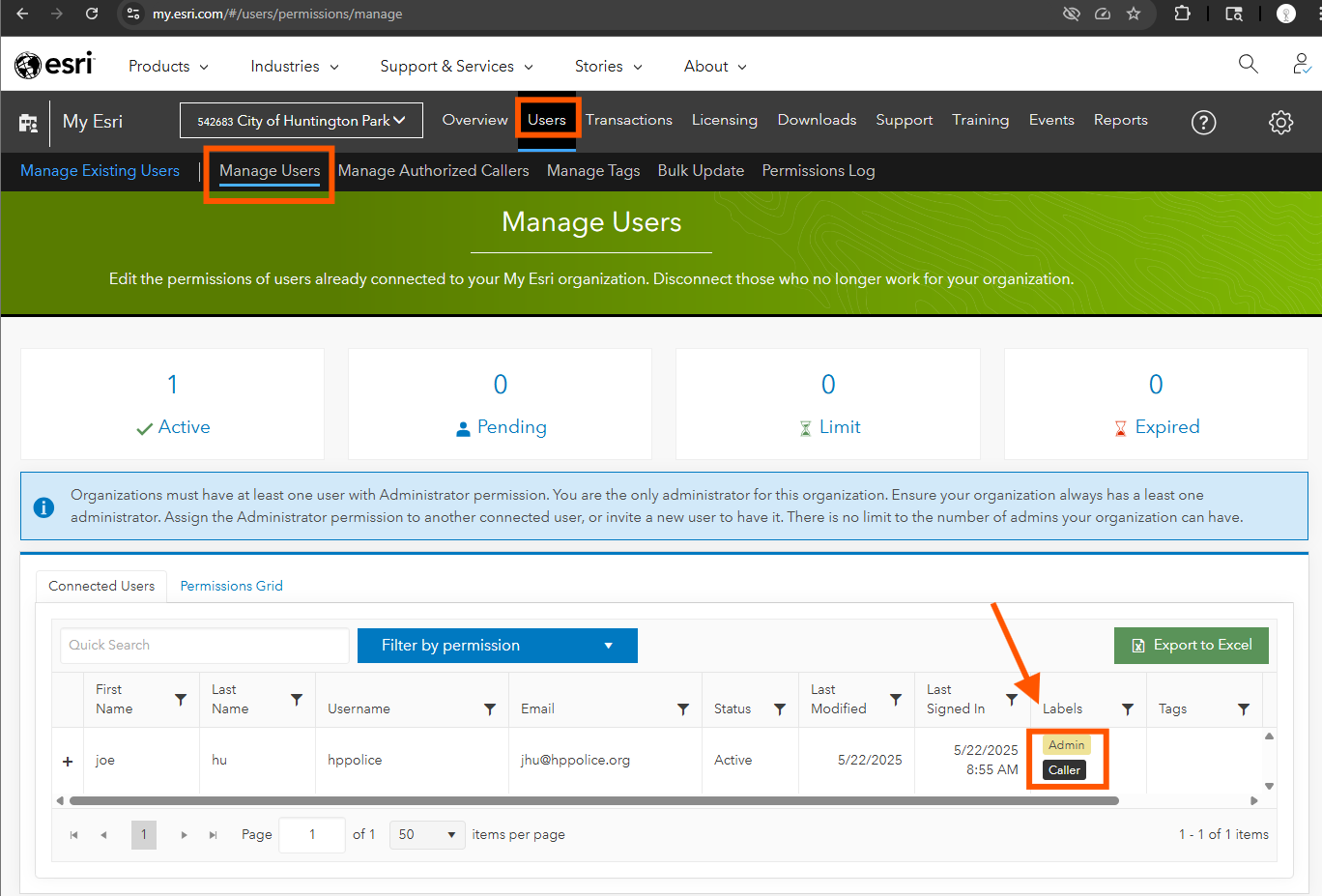Go back using the browser back arrow

[x=22, y=14]
